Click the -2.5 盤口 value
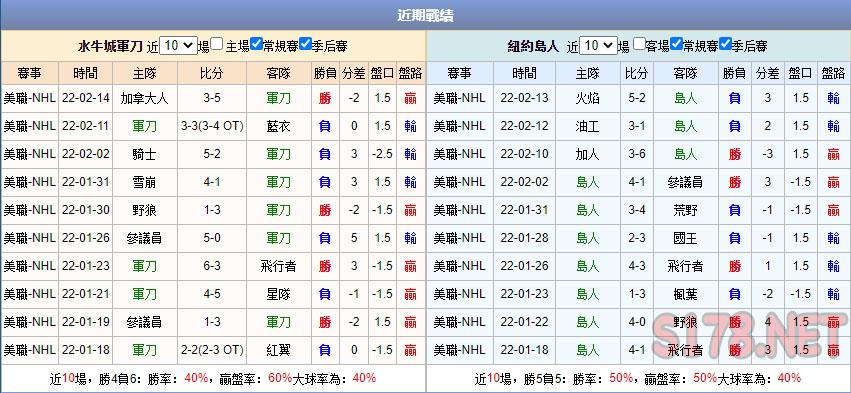Image resolution: width=851 pixels, height=393 pixels. [x=382, y=154]
